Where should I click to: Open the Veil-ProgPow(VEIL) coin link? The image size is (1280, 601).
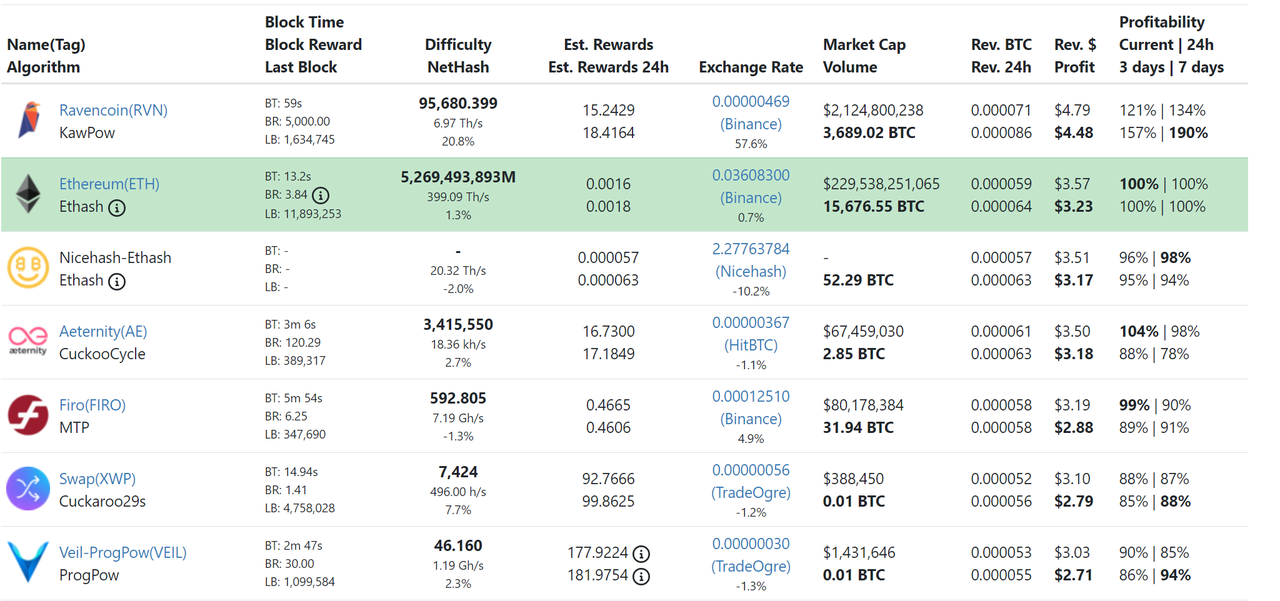pyautogui.click(x=123, y=552)
